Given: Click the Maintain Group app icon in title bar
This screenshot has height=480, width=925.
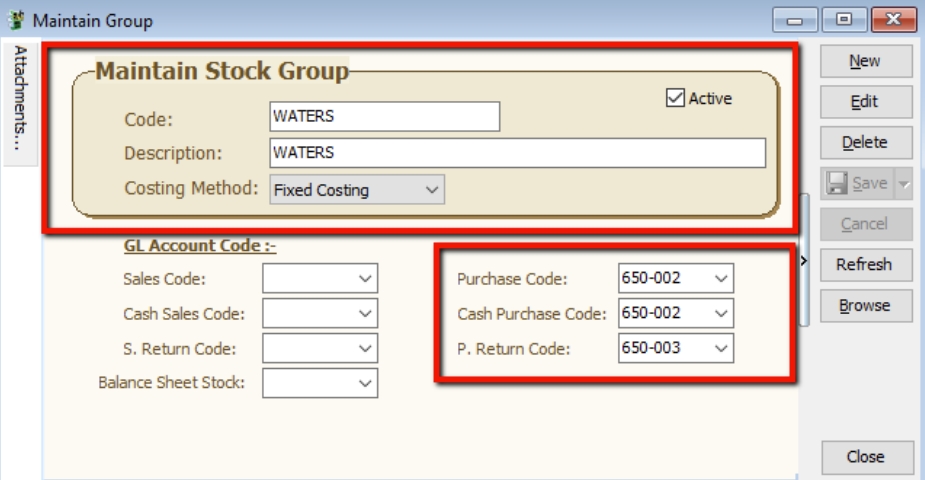Looking at the screenshot, I should [x=15, y=18].
